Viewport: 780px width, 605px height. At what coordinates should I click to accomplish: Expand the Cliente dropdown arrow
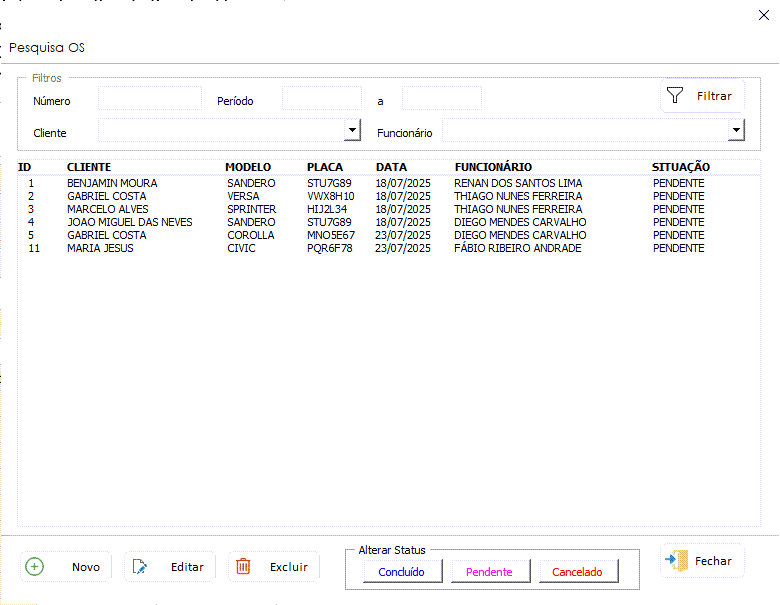[x=352, y=130]
